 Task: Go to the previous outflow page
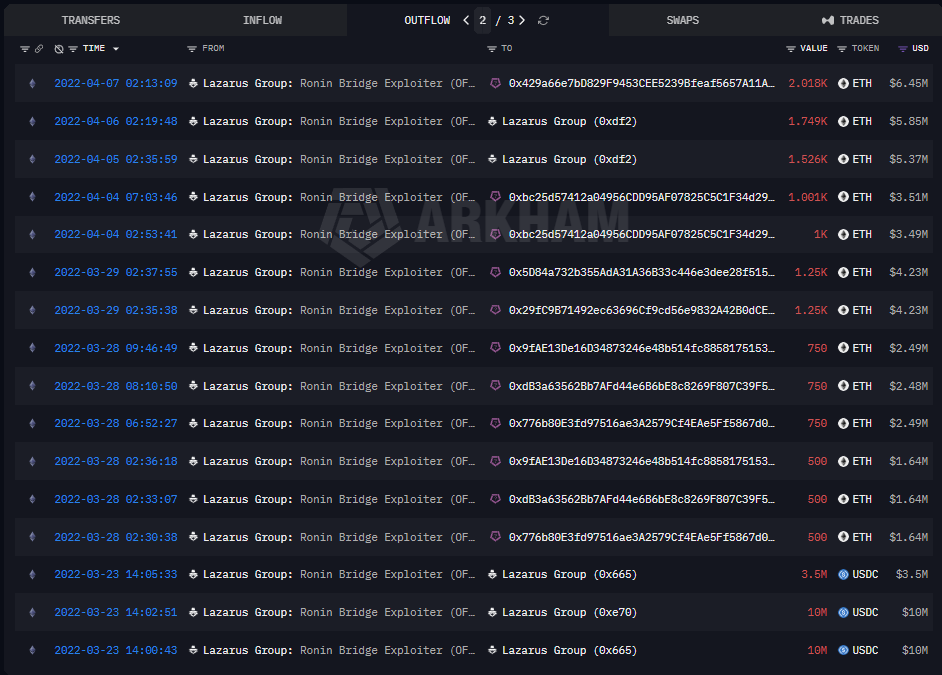466,20
